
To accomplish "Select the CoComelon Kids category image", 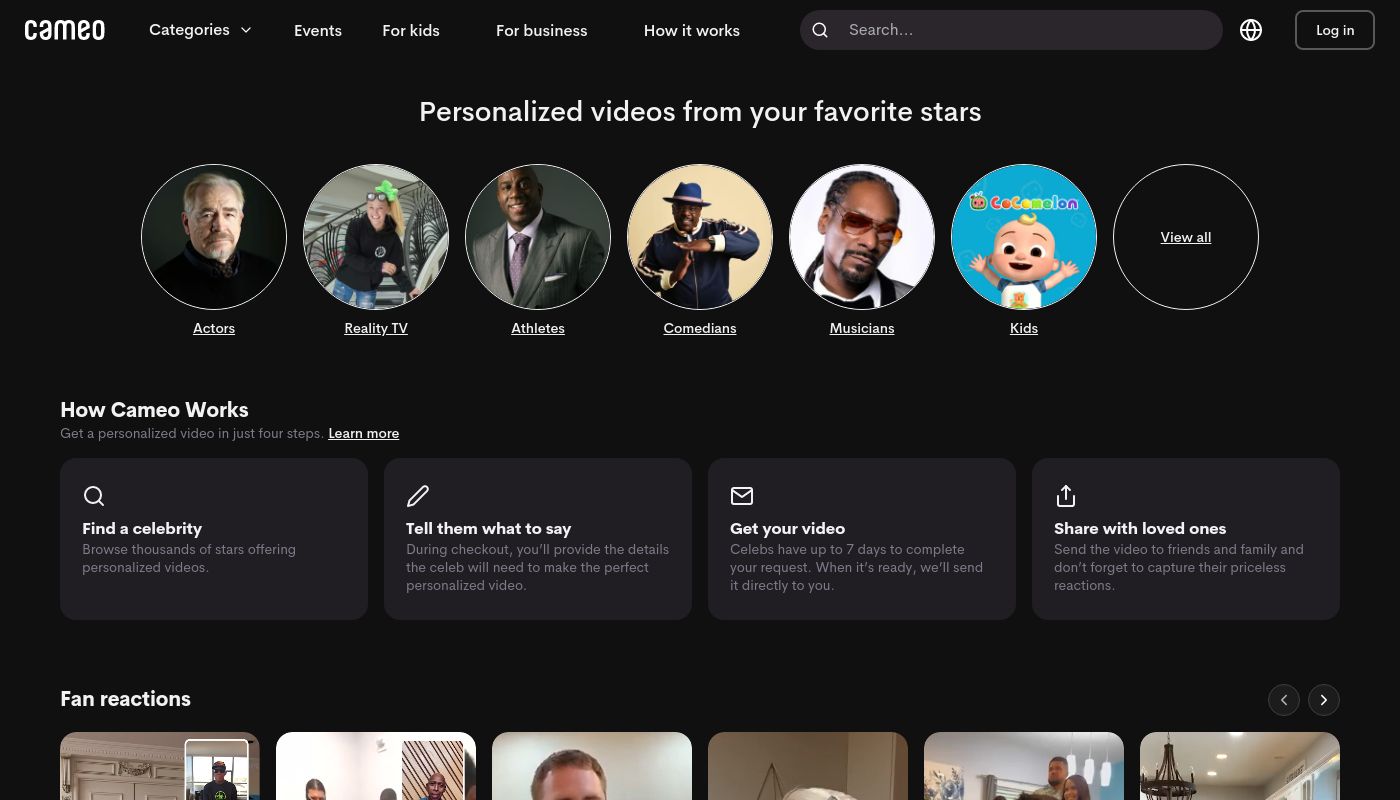I will (1024, 237).
